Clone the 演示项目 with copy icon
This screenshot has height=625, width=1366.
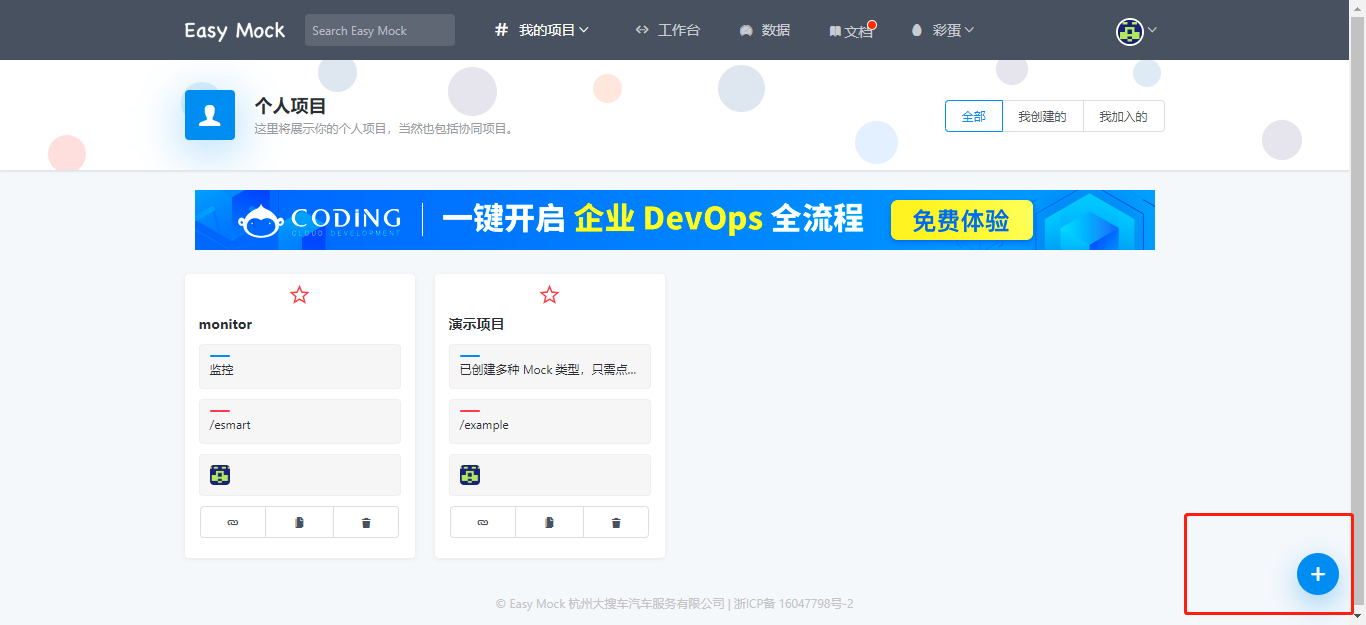click(549, 522)
